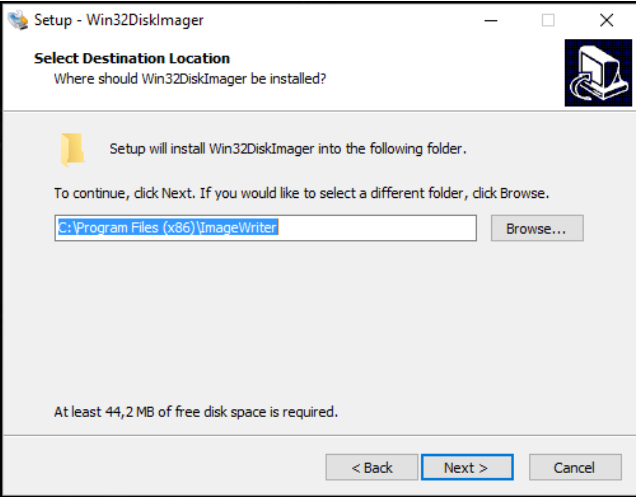Click the empty title bar area right of the title
642x498 pixels.
click(x=330, y=19)
